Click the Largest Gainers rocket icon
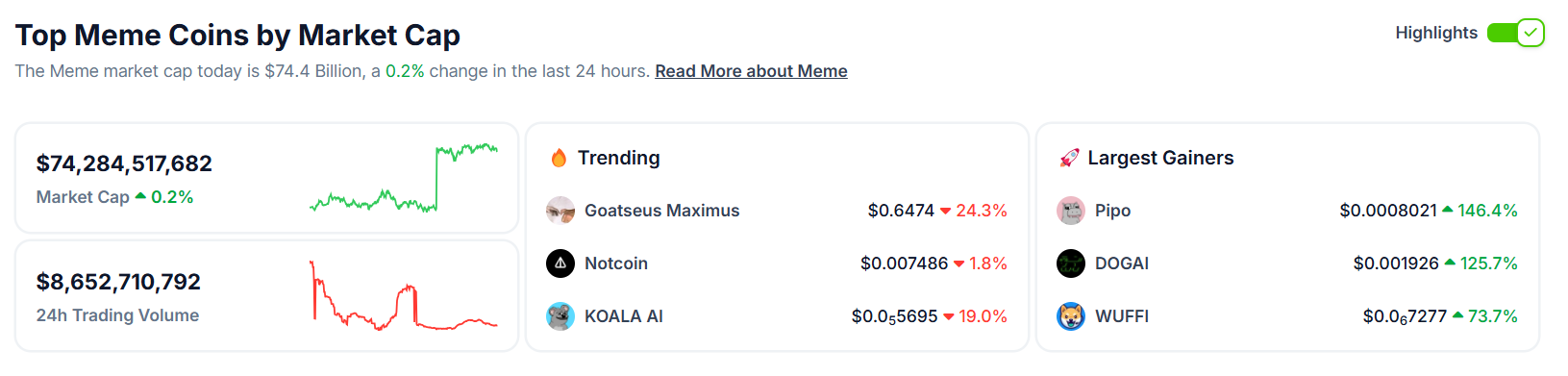 coord(1069,158)
